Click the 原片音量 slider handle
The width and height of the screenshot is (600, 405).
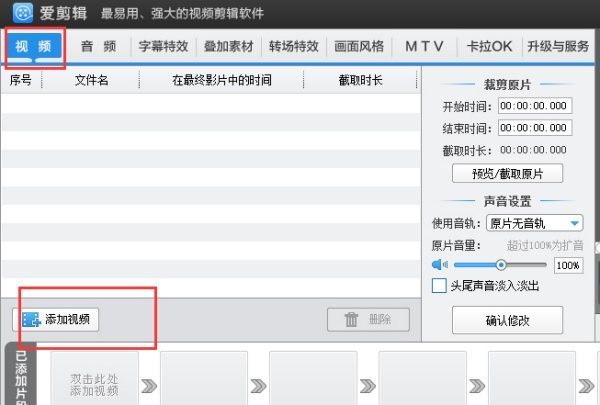(x=501, y=265)
